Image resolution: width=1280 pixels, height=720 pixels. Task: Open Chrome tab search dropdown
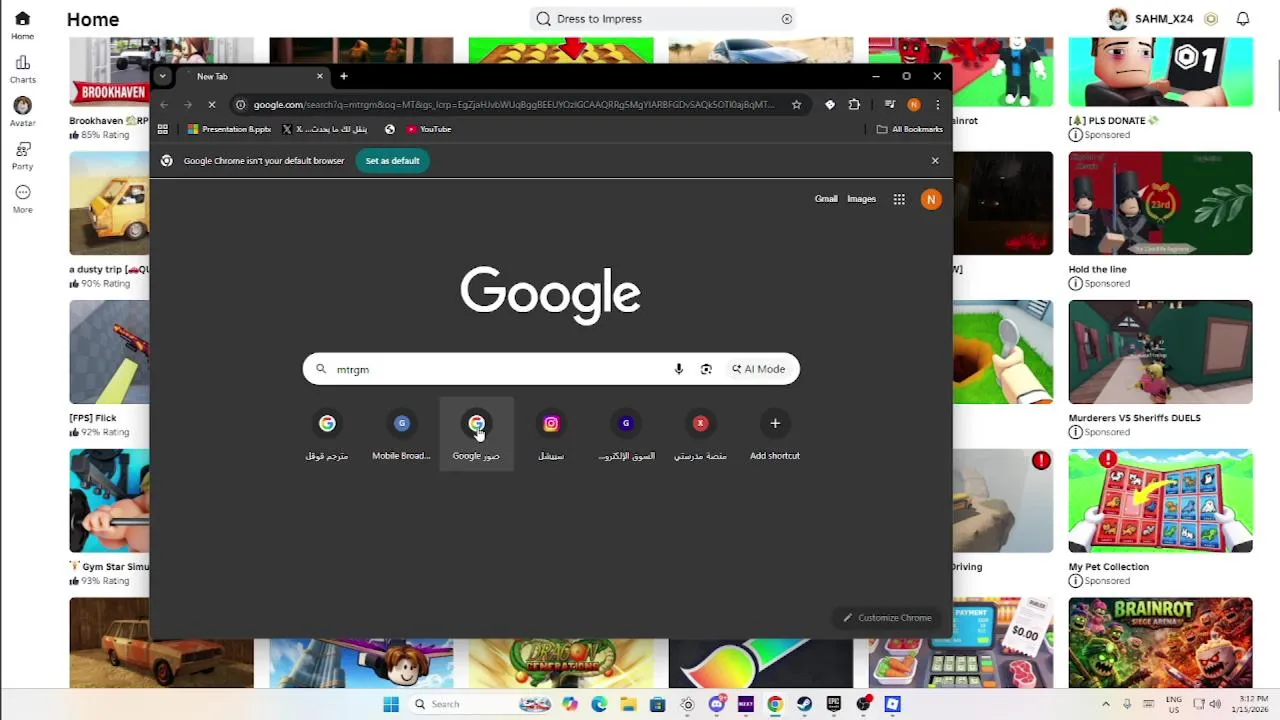(162, 76)
